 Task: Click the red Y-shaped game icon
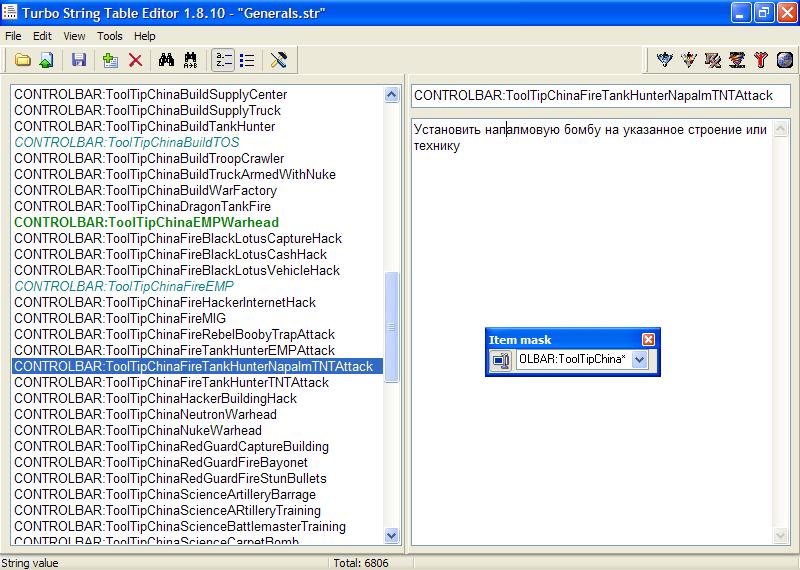(x=761, y=60)
